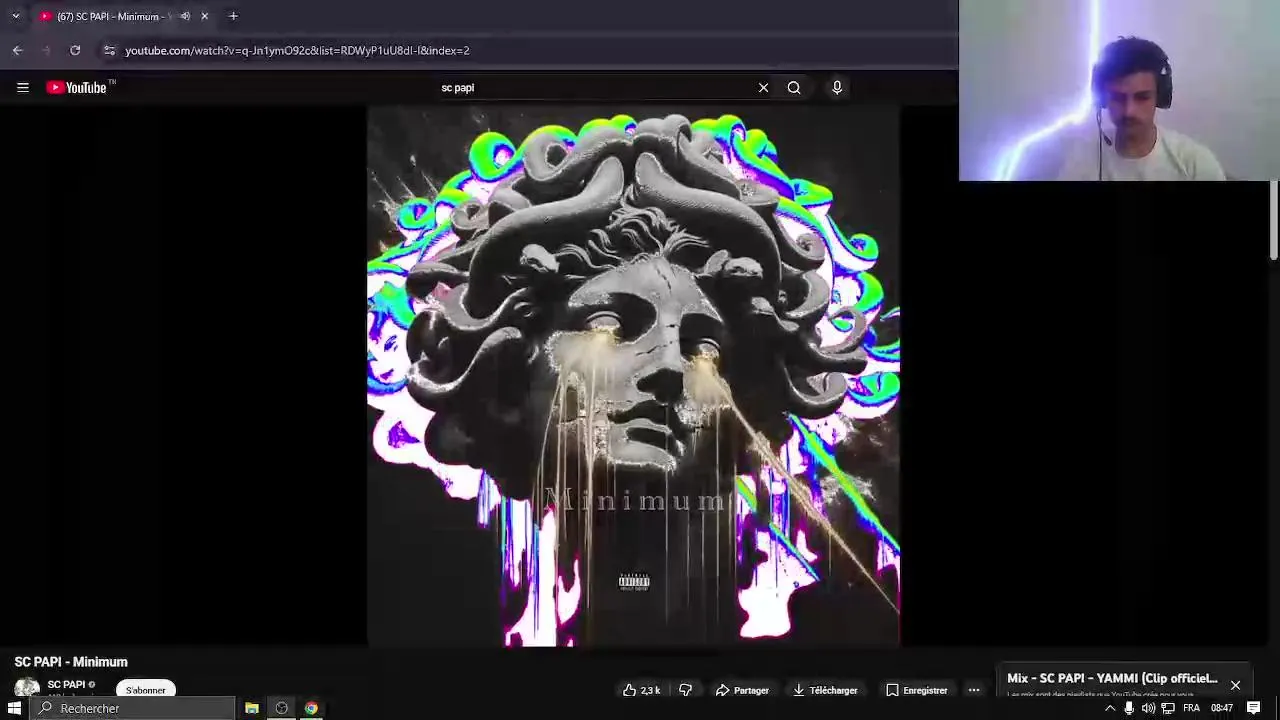Image resolution: width=1280 pixels, height=720 pixels.
Task: Share video via Partager
Action: pos(742,690)
